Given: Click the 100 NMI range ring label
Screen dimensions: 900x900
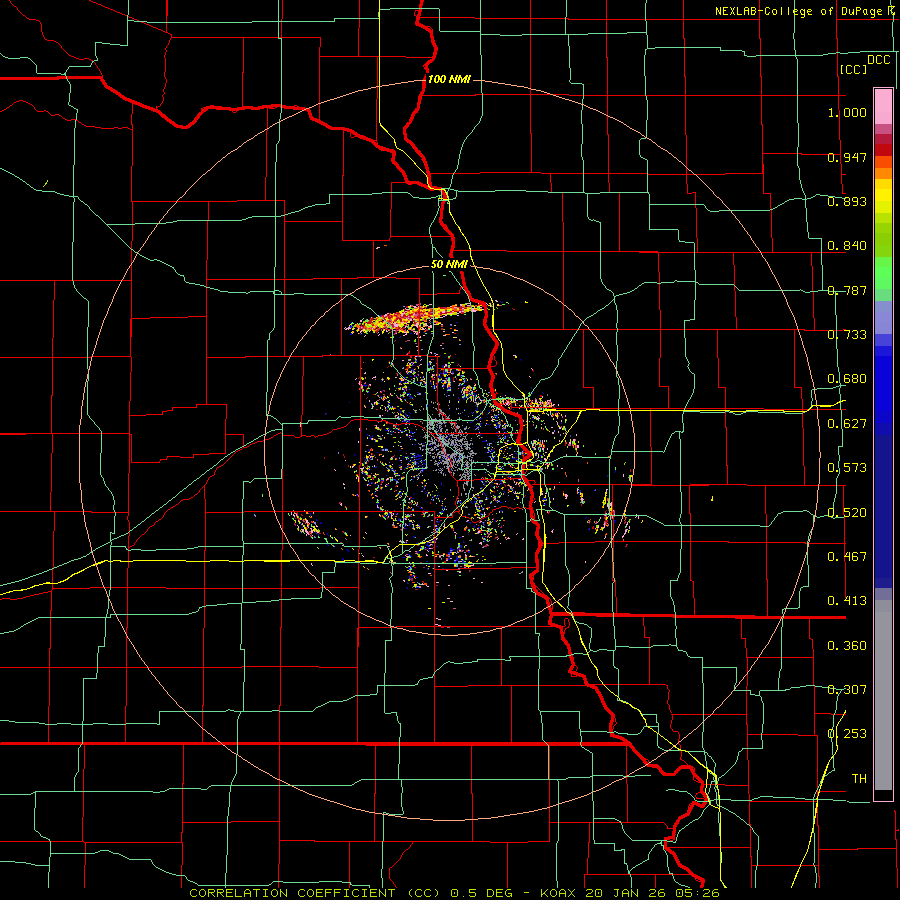Looking at the screenshot, I should pyautogui.click(x=449, y=79).
